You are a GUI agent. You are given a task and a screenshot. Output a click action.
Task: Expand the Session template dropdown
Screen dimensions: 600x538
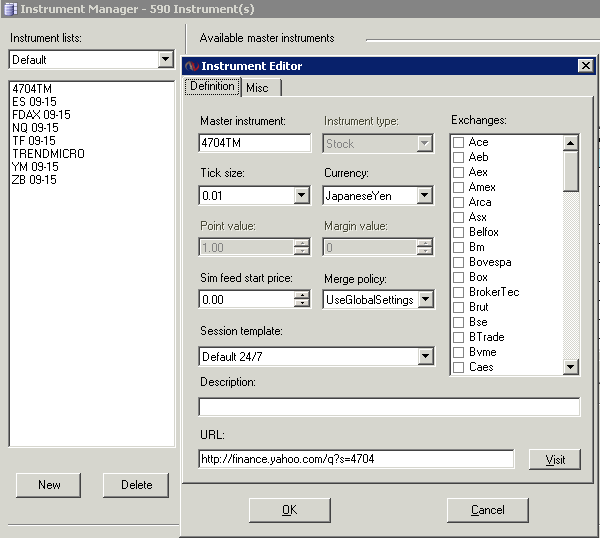[x=426, y=356]
